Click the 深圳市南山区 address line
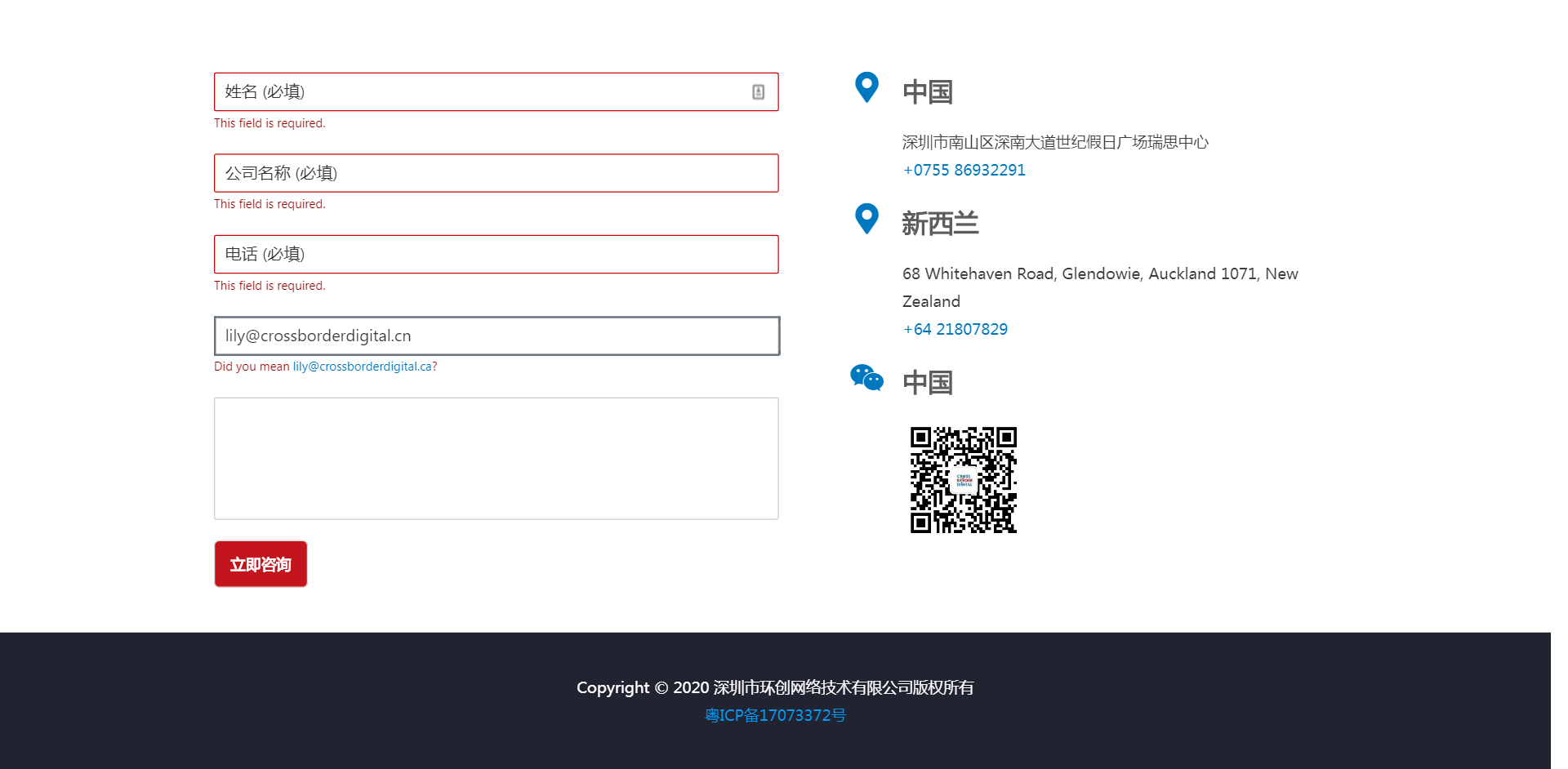 coord(1054,143)
